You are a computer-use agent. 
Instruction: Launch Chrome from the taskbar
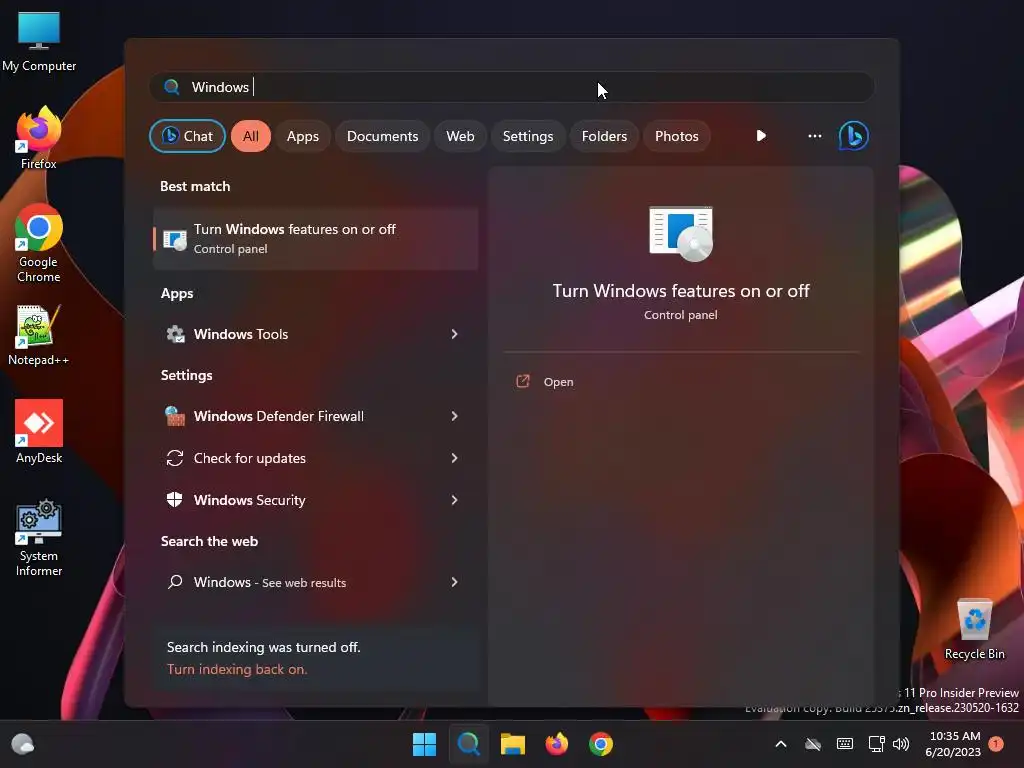(601, 744)
